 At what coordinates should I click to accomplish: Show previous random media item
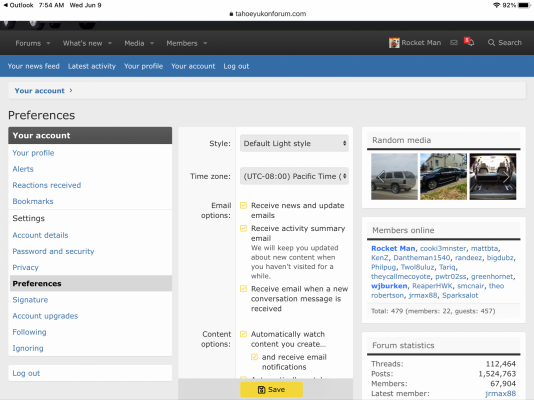(x=381, y=177)
